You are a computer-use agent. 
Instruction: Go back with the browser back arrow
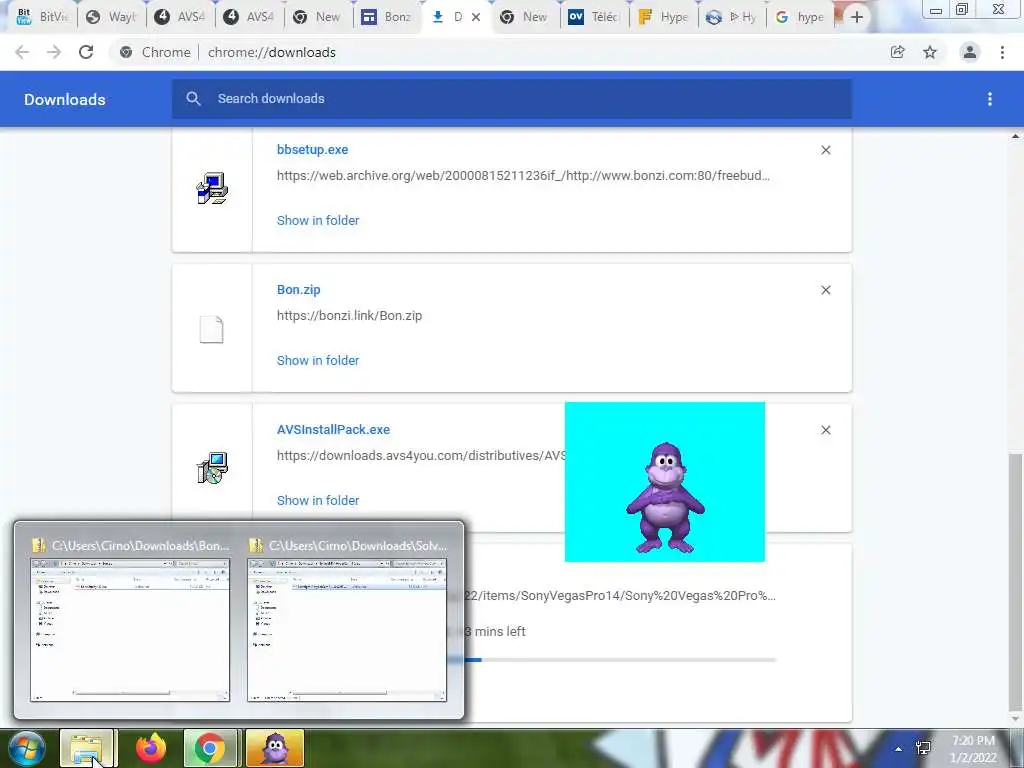coord(22,52)
